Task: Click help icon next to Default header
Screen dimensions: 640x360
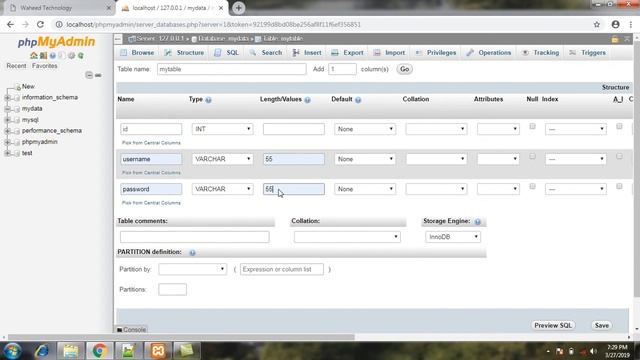Action: point(358,100)
